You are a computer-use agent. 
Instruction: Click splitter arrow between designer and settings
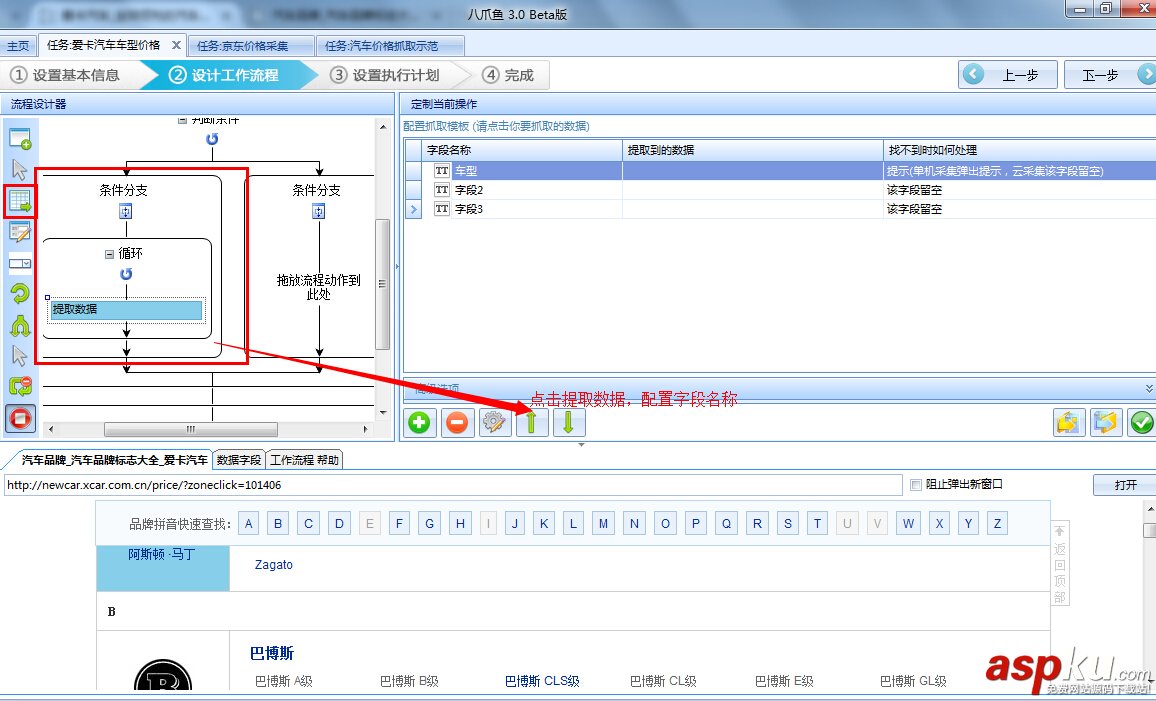pyautogui.click(x=397, y=266)
